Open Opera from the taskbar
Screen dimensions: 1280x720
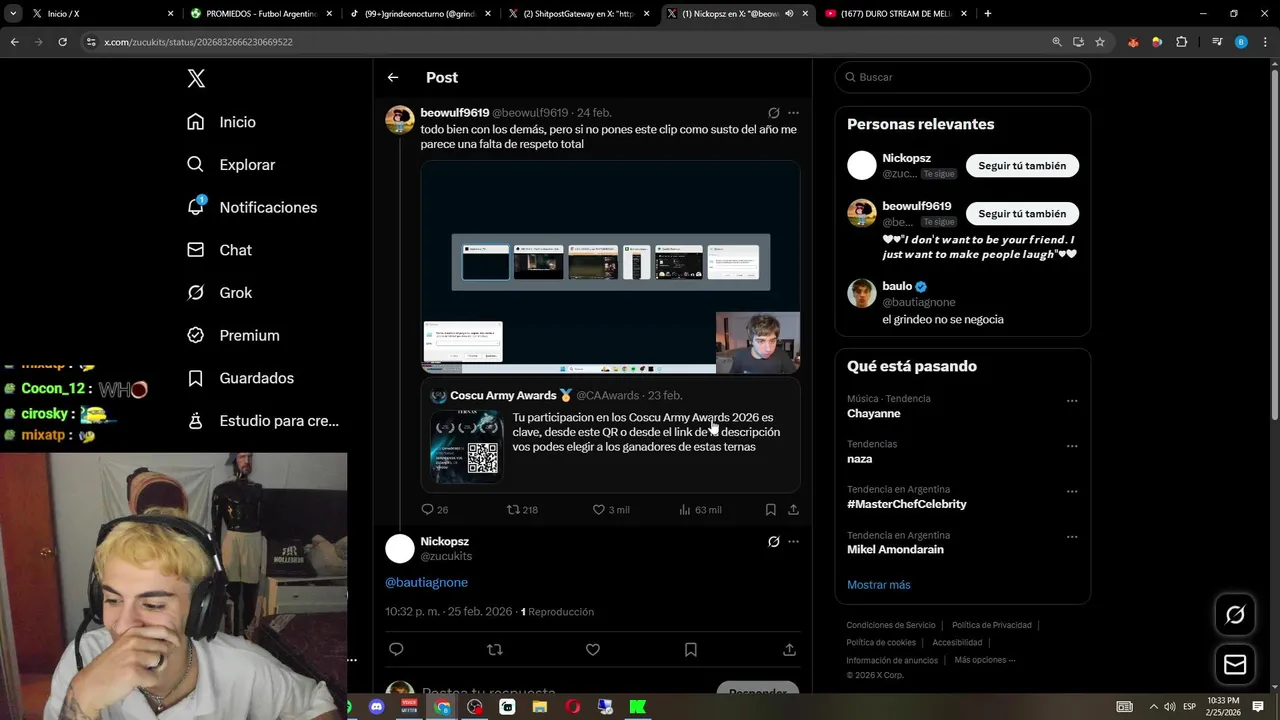point(573,707)
